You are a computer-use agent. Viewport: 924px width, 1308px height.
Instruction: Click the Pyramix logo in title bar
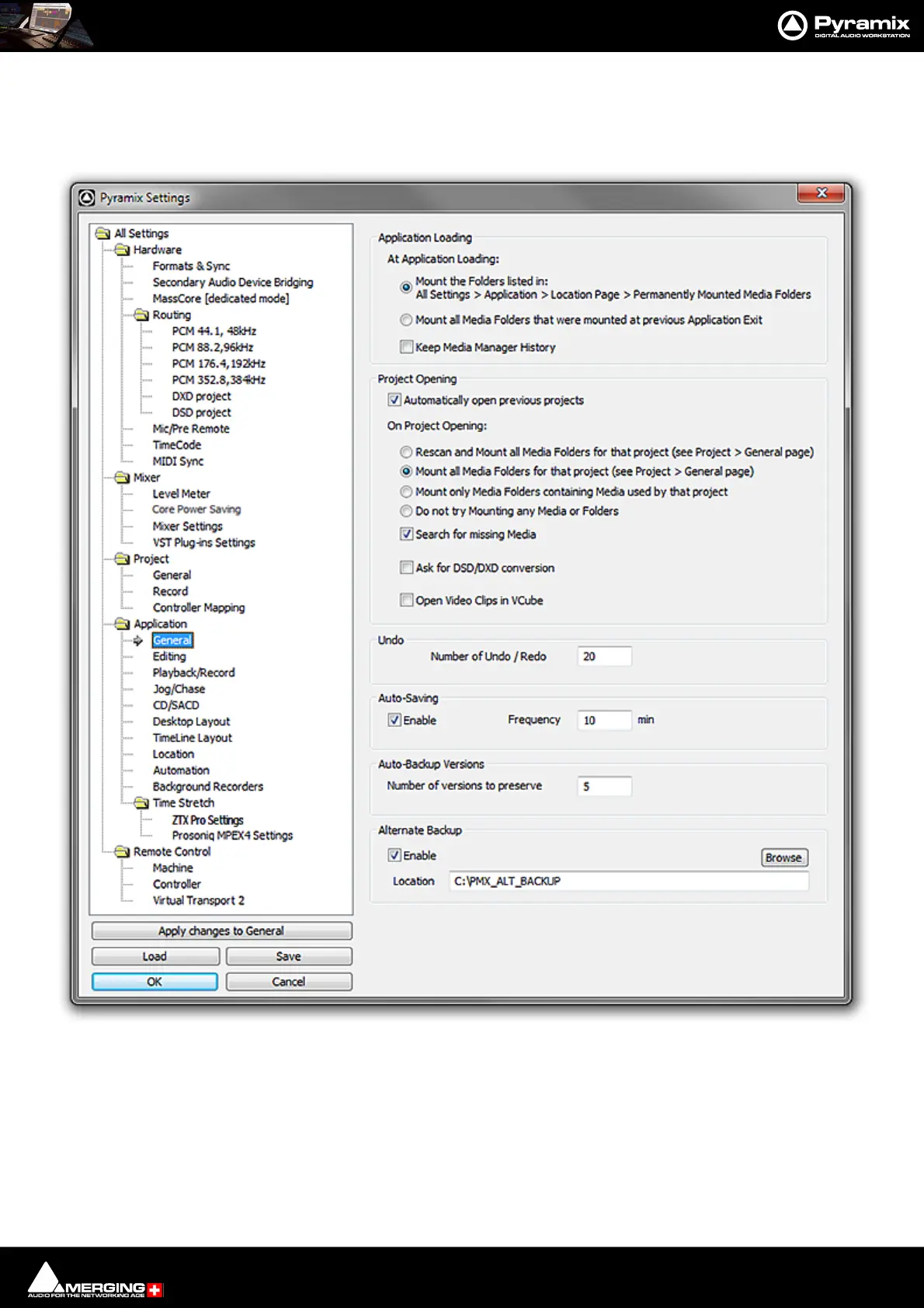tap(87, 198)
